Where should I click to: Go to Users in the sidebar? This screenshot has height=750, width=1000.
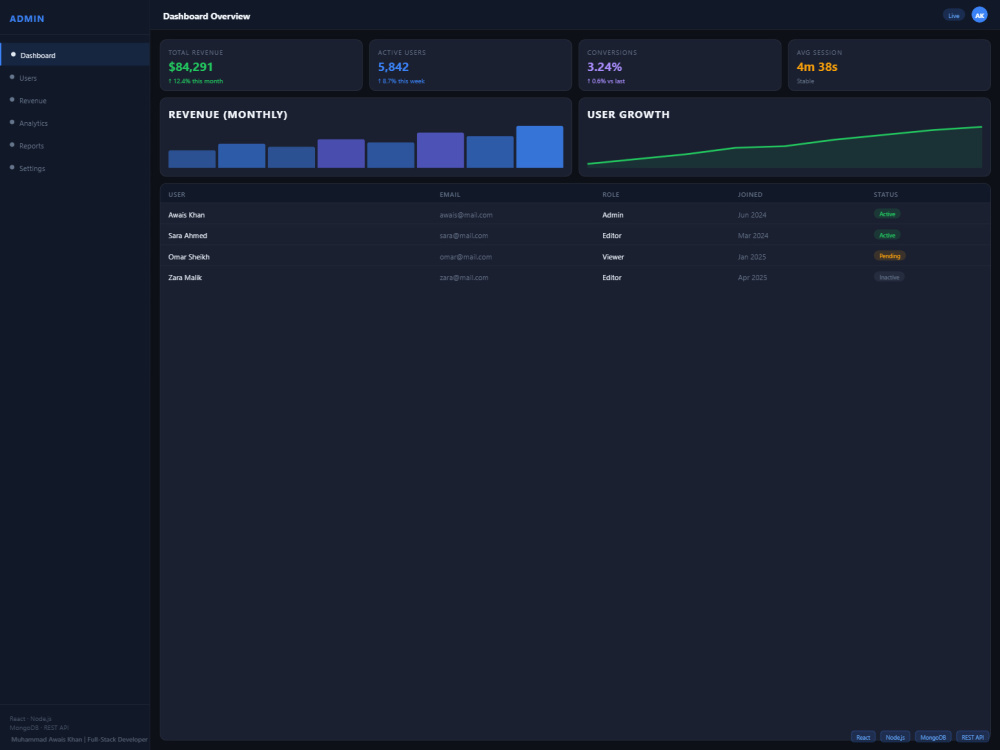tap(75, 78)
